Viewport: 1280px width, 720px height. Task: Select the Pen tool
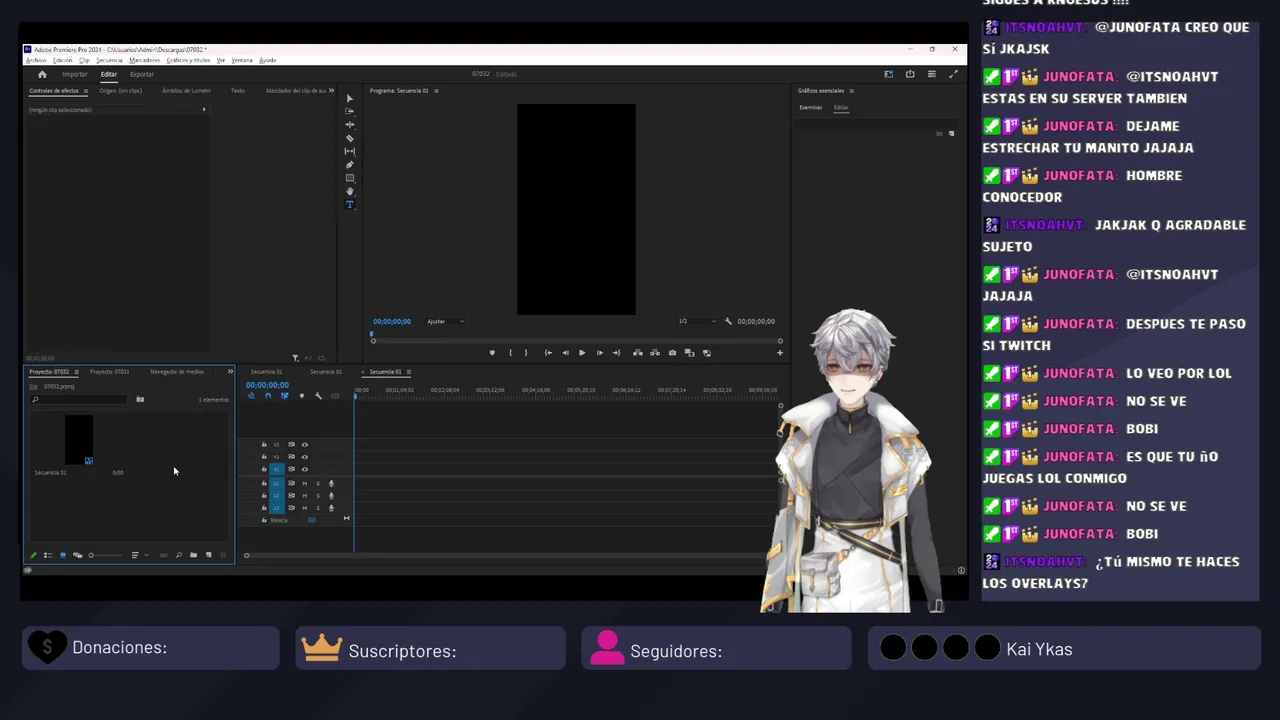349,165
